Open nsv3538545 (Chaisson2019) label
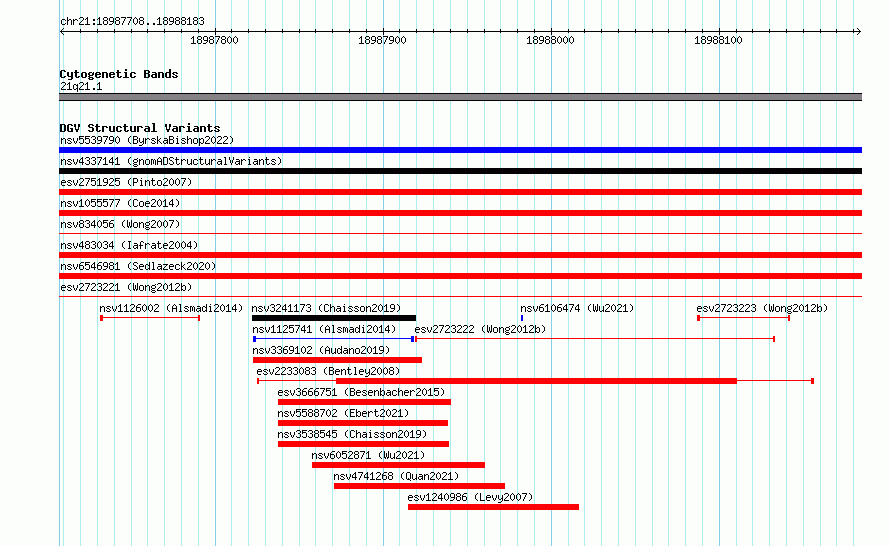The width and height of the screenshot is (890, 546). tap(352, 434)
